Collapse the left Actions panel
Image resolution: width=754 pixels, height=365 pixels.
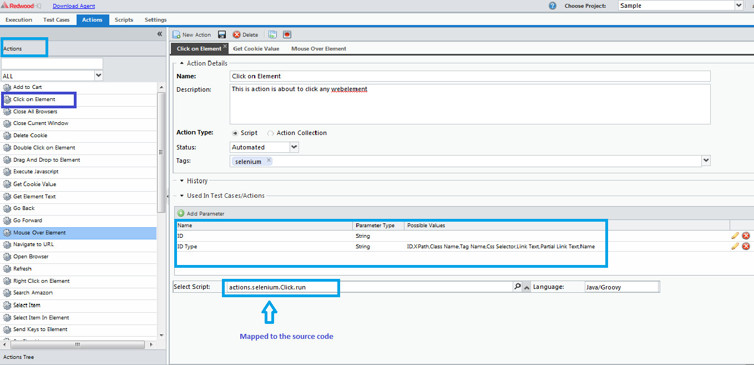160,34
